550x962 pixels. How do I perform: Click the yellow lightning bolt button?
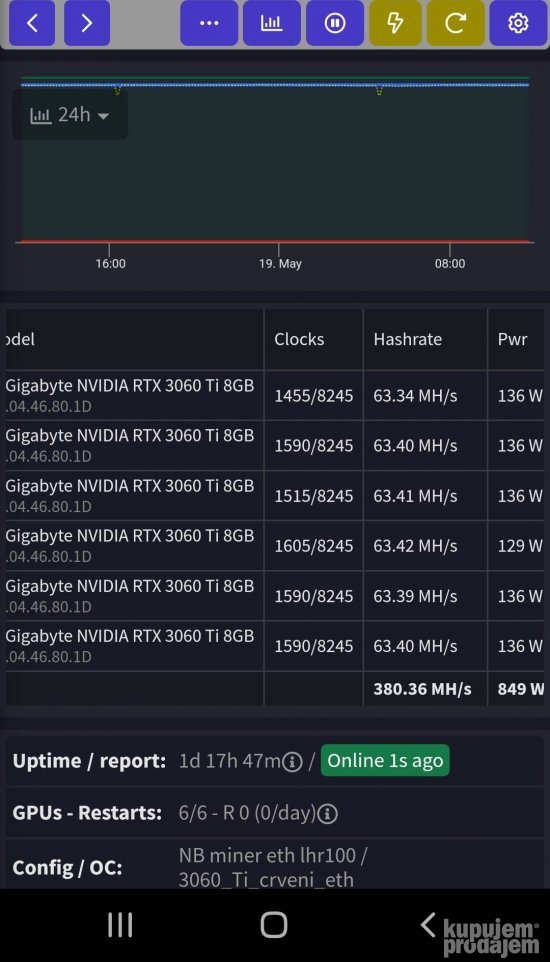click(x=396, y=23)
